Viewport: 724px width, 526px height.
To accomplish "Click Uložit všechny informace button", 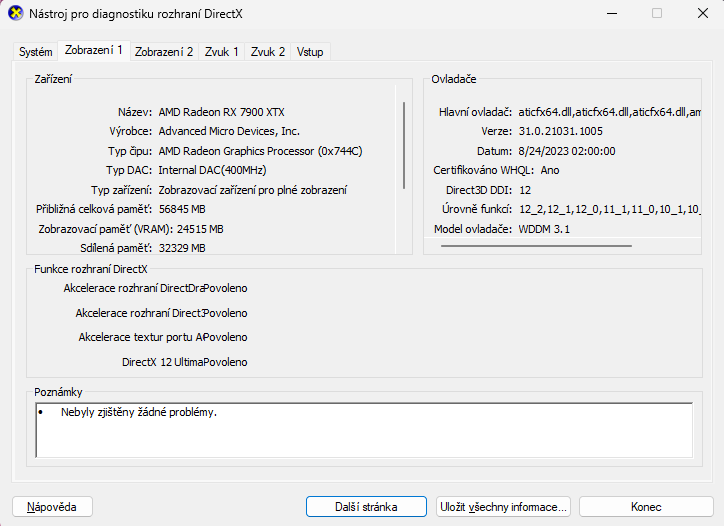I will [505, 507].
